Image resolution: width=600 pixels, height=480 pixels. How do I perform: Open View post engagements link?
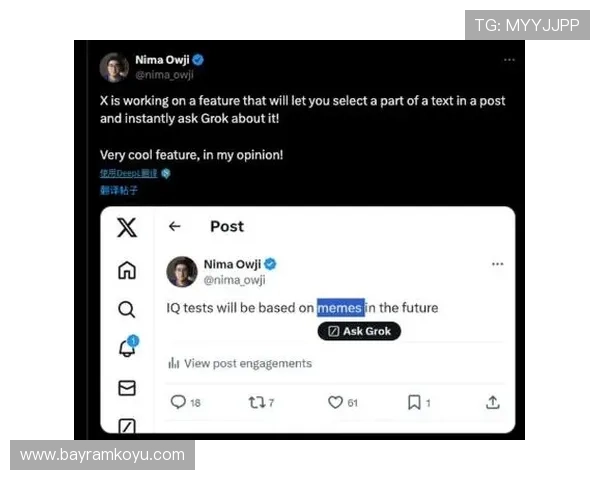(248, 363)
